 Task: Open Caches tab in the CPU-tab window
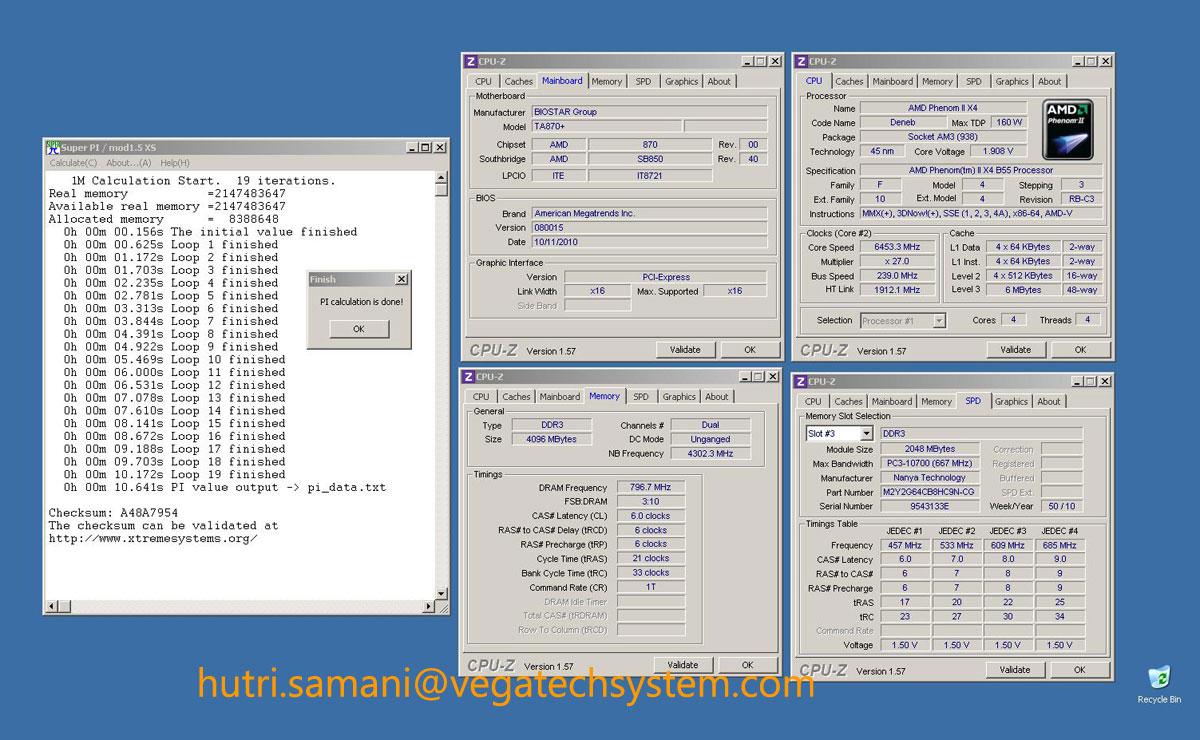point(849,82)
